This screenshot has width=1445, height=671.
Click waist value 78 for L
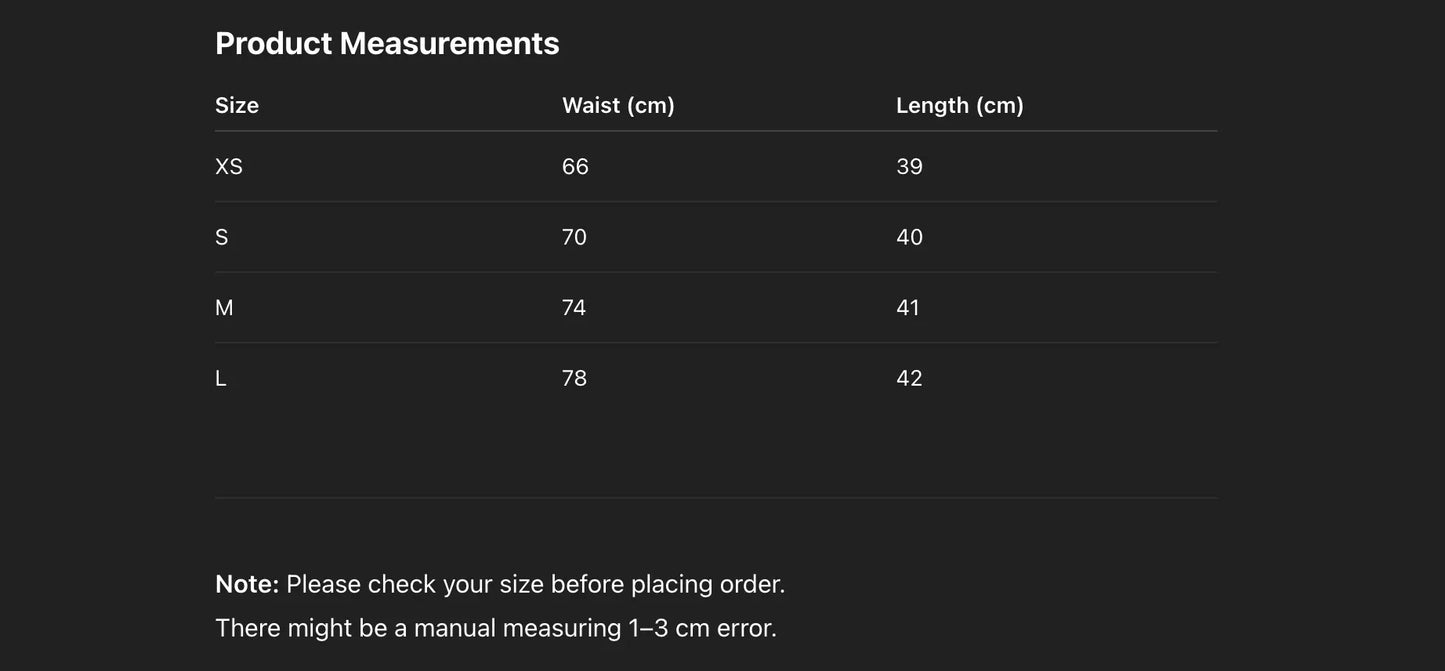(x=574, y=378)
